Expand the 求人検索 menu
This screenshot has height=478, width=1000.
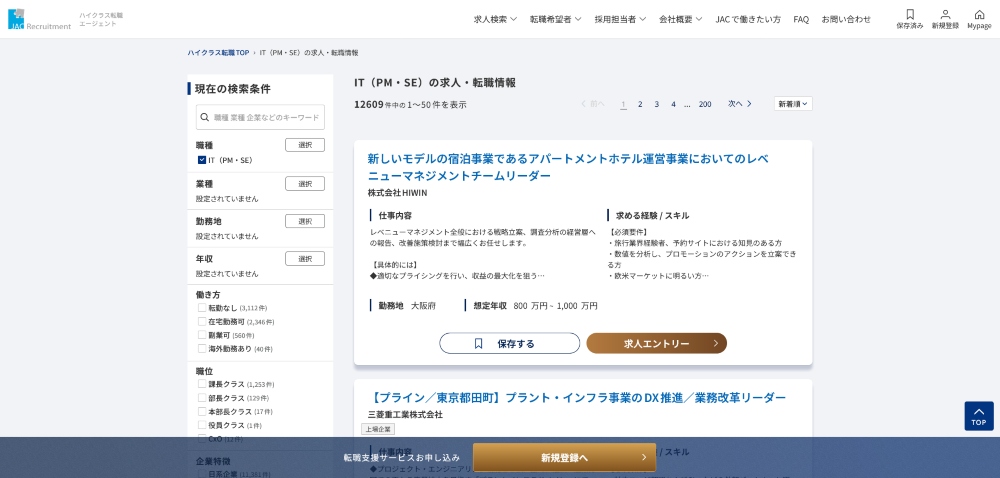click(x=495, y=19)
